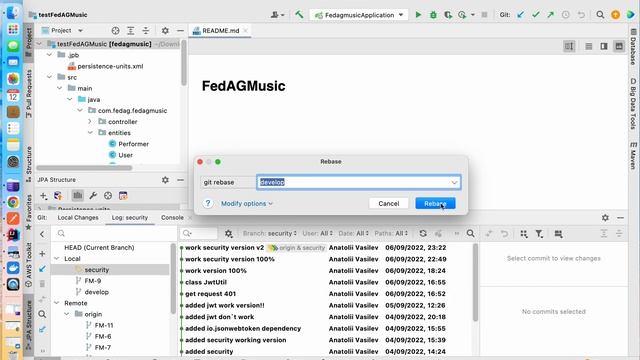The height and width of the screenshot is (360, 640).
Task: Open Git log settings gear
Action: [x=229, y=233]
